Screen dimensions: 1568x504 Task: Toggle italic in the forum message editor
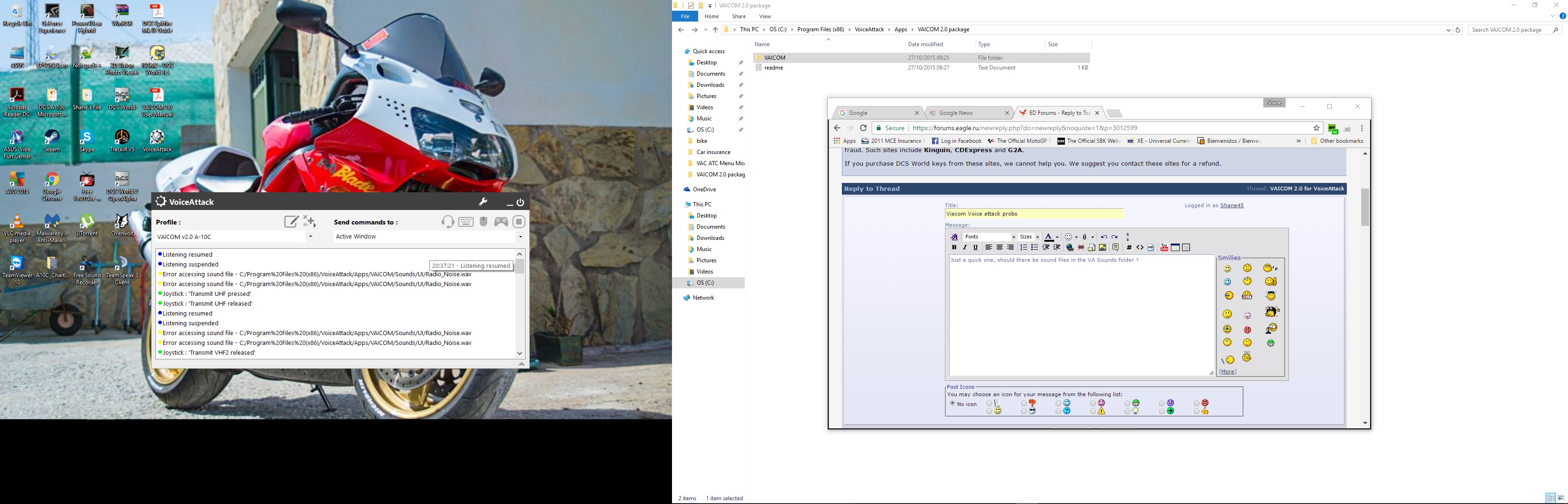pyautogui.click(x=965, y=248)
